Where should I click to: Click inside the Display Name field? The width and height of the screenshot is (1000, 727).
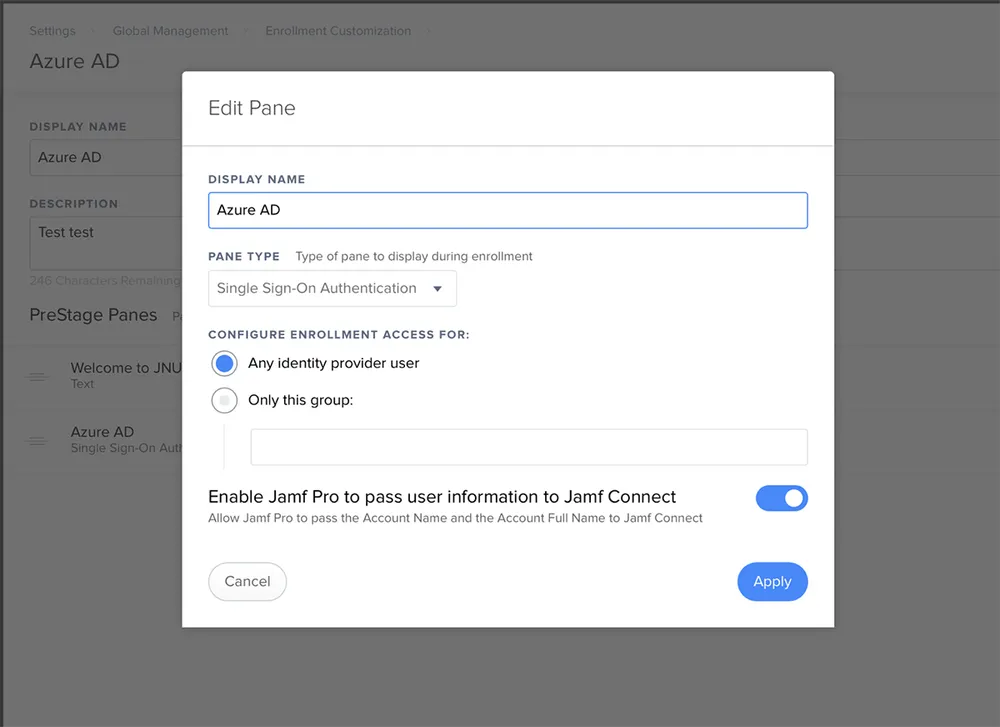point(508,210)
